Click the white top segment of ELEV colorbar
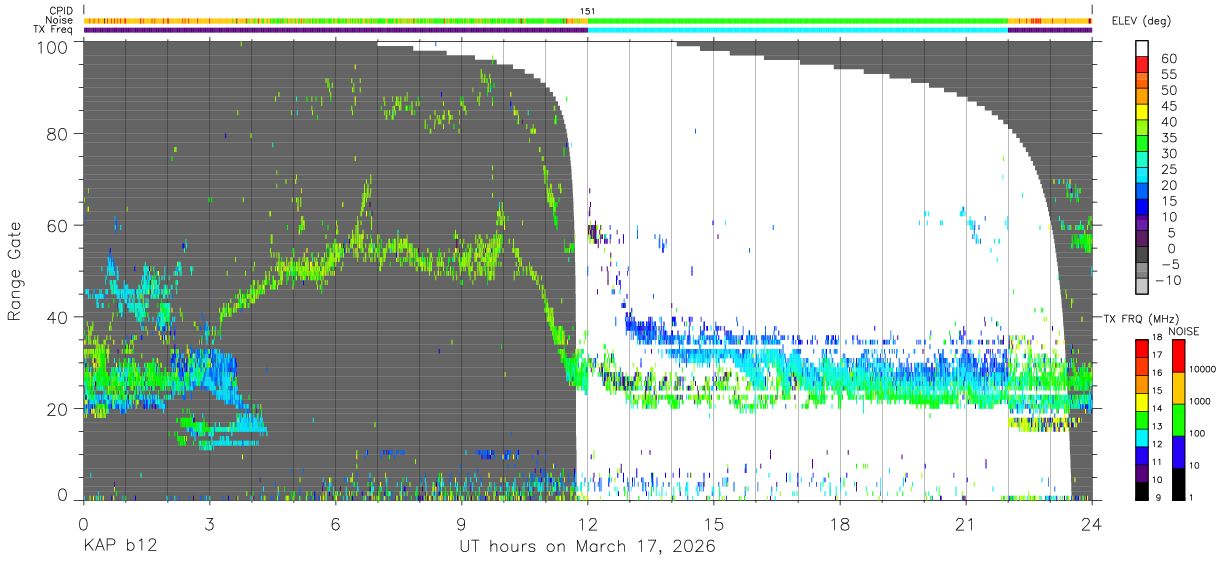Viewport: 1228px width, 567px height. point(1143,48)
